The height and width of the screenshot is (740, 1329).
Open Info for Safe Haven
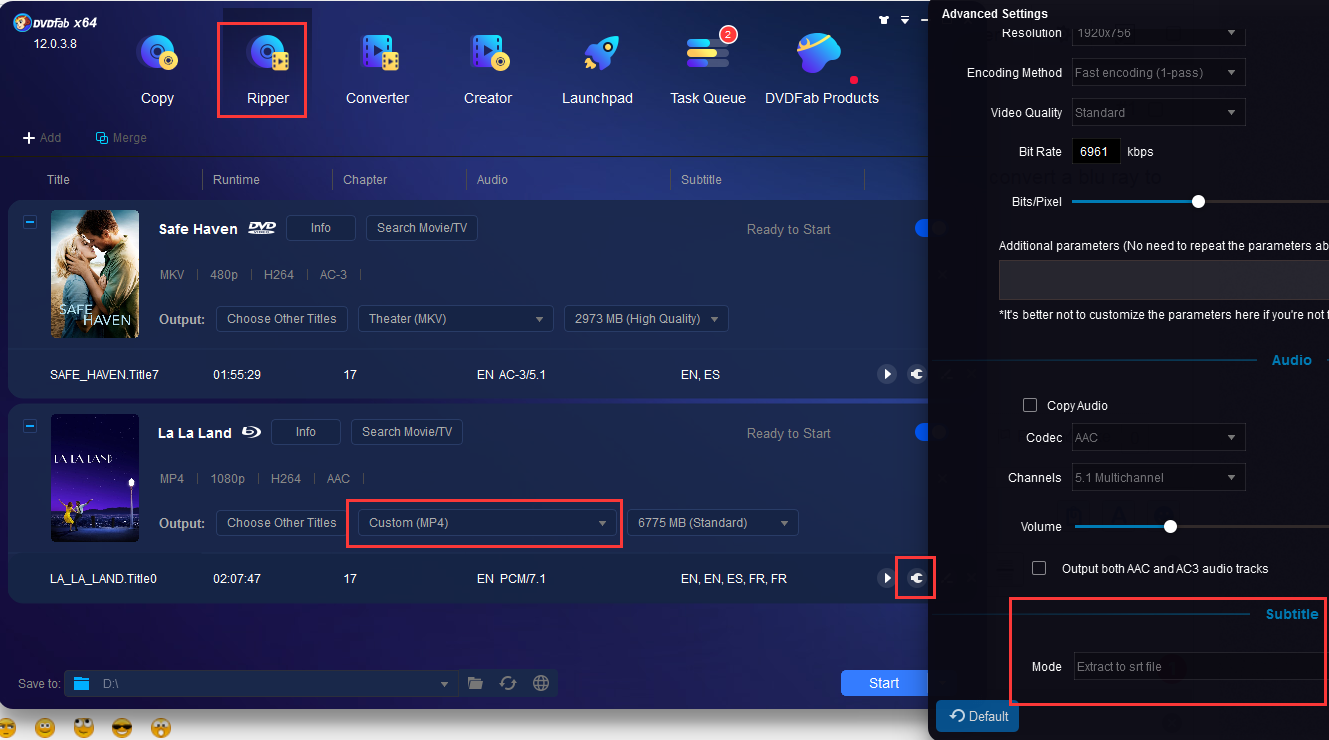pos(321,228)
